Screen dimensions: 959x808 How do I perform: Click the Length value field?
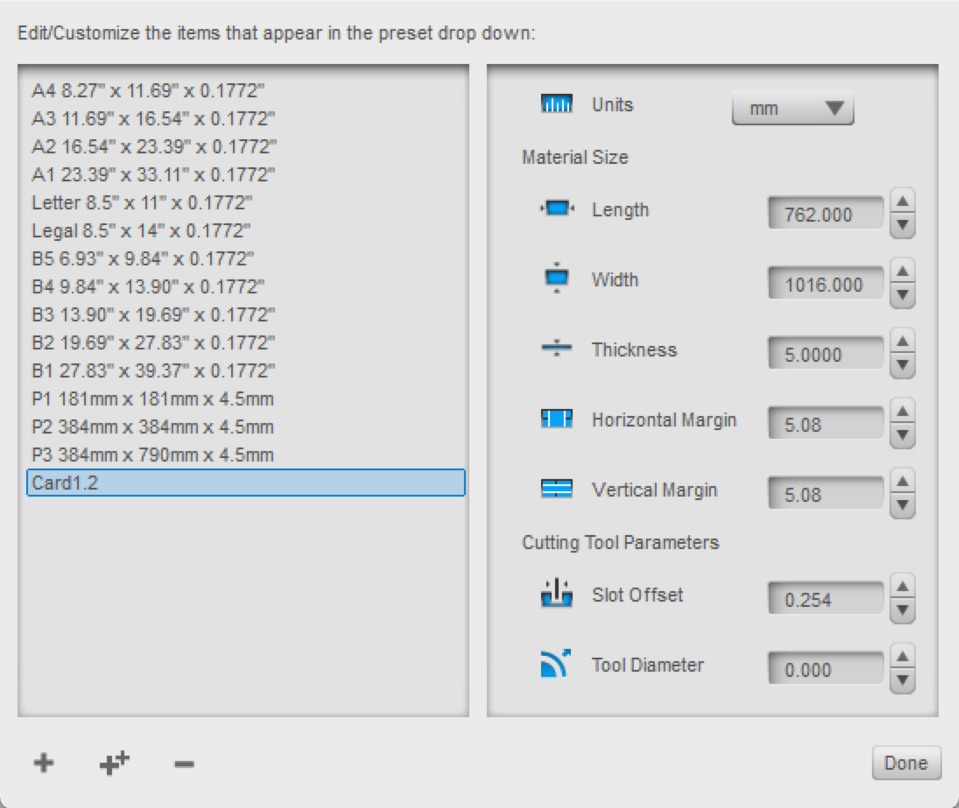pyautogui.click(x=826, y=214)
